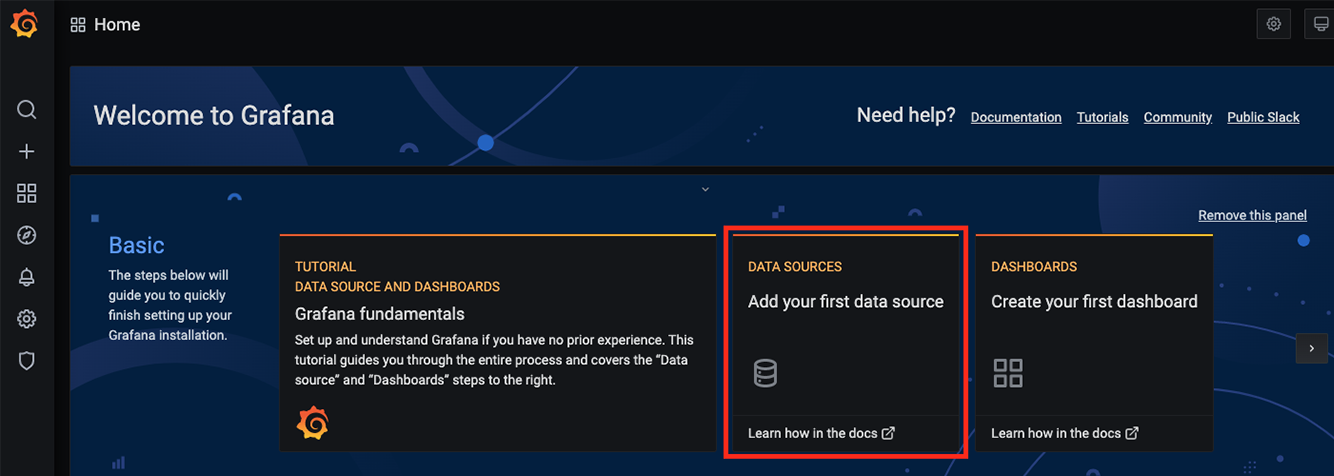Click the Basic heading
This screenshot has width=1334, height=476.
click(136, 245)
